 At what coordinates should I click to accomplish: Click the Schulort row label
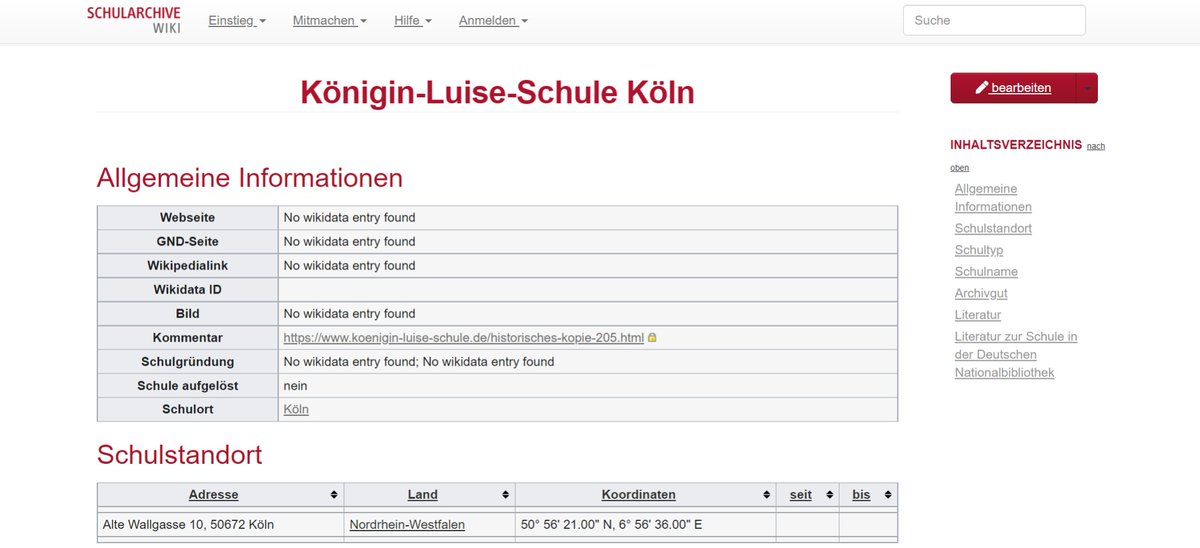point(187,410)
